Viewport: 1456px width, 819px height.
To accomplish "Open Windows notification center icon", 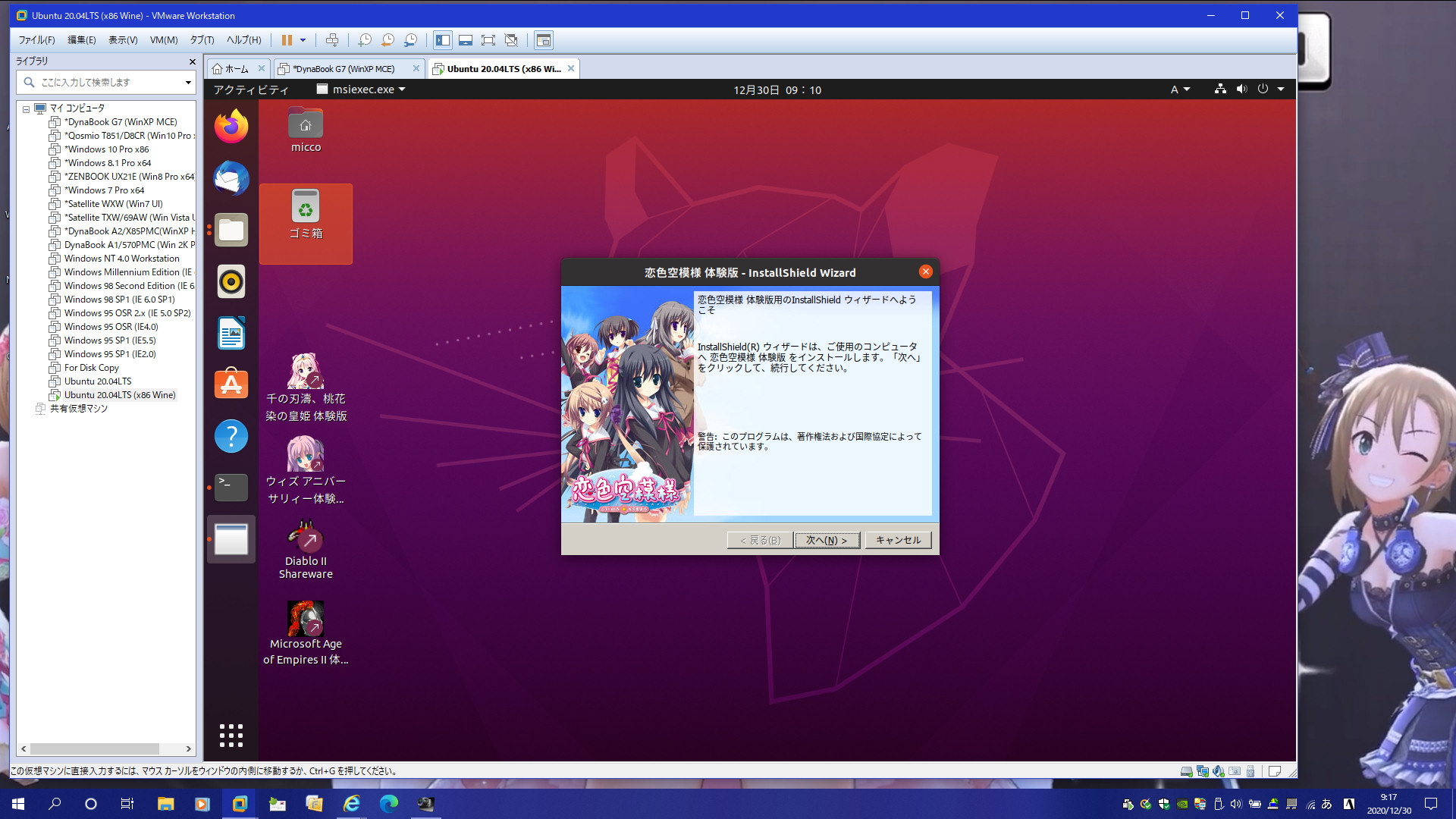I will [x=1431, y=804].
